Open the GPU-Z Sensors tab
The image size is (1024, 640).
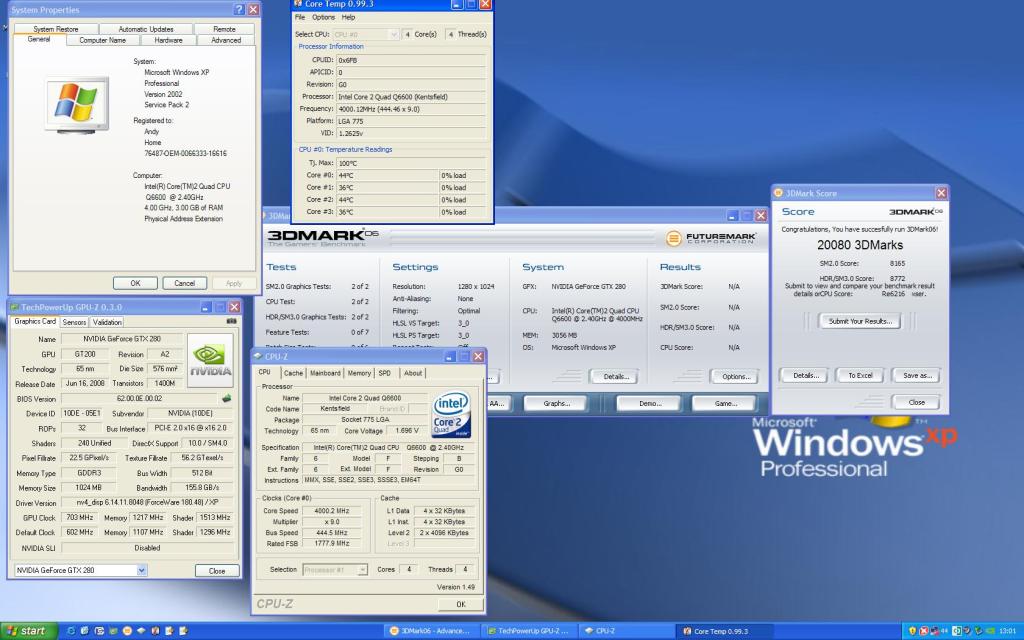coord(74,322)
